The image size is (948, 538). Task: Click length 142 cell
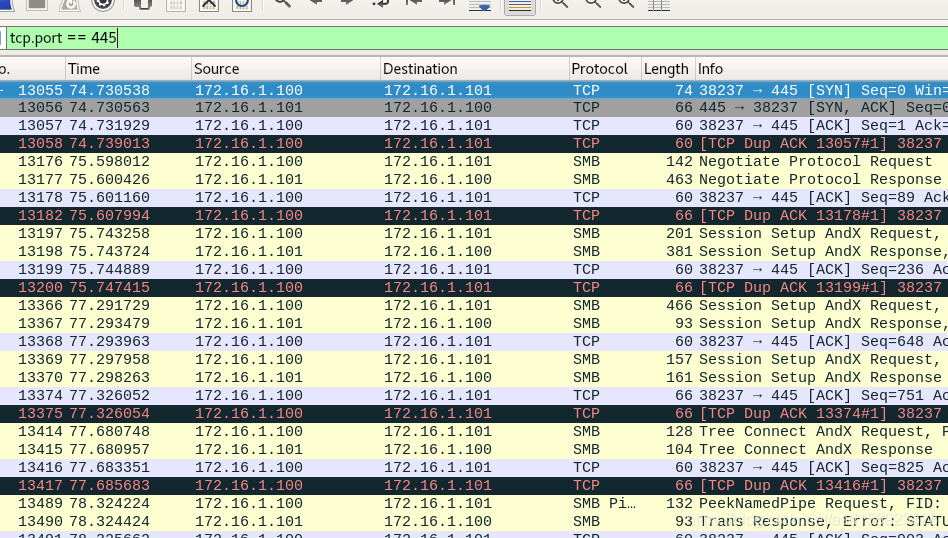pyautogui.click(x=679, y=162)
